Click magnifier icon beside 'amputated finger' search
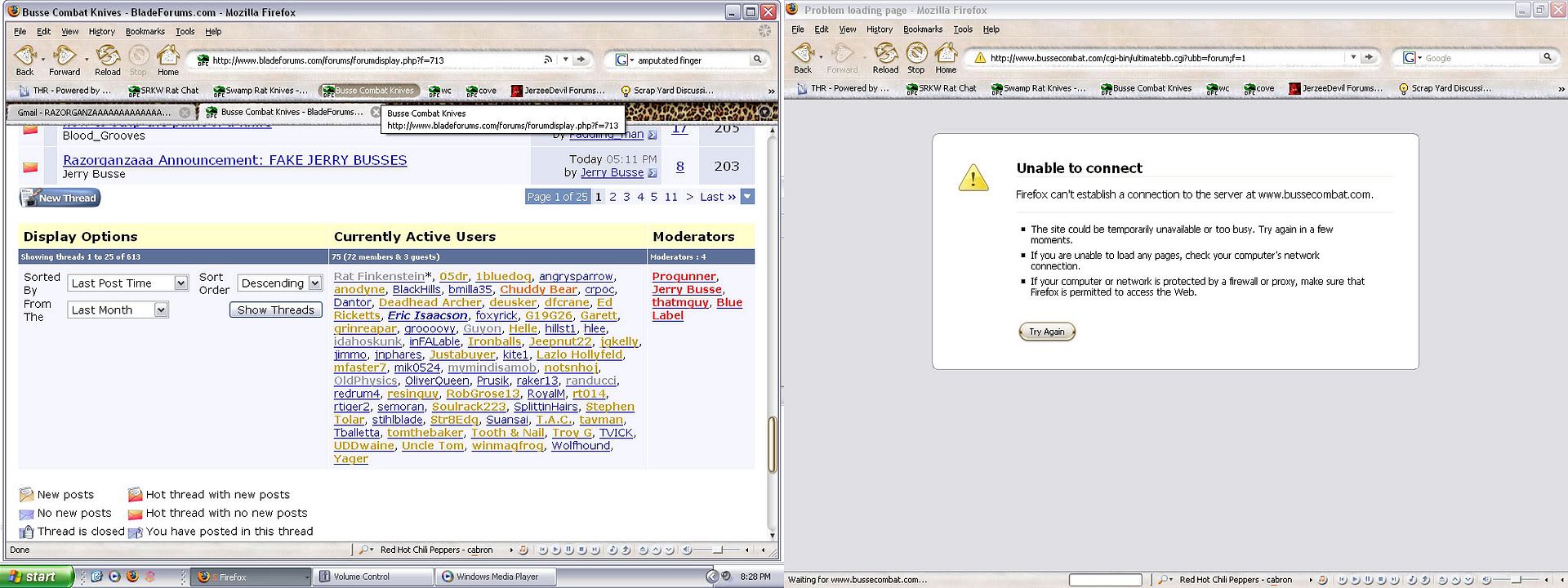 757,60
